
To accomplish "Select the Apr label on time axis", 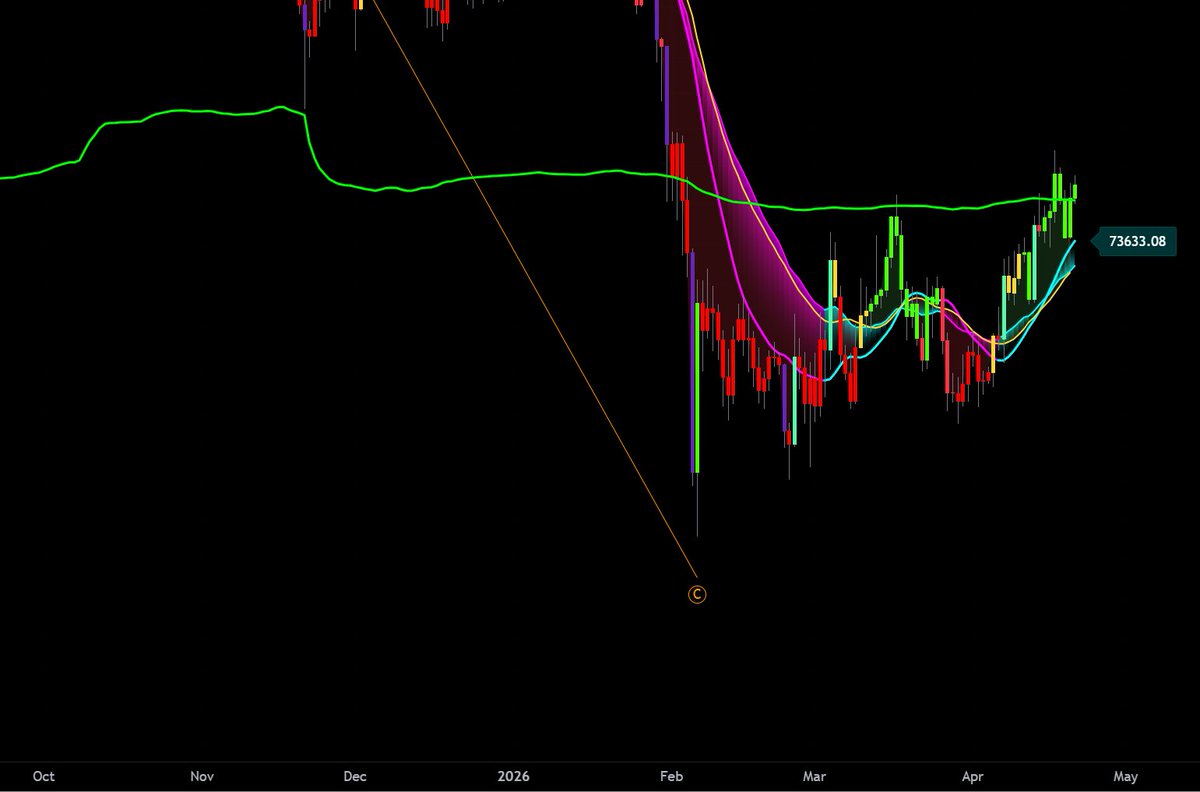I will coord(972,776).
